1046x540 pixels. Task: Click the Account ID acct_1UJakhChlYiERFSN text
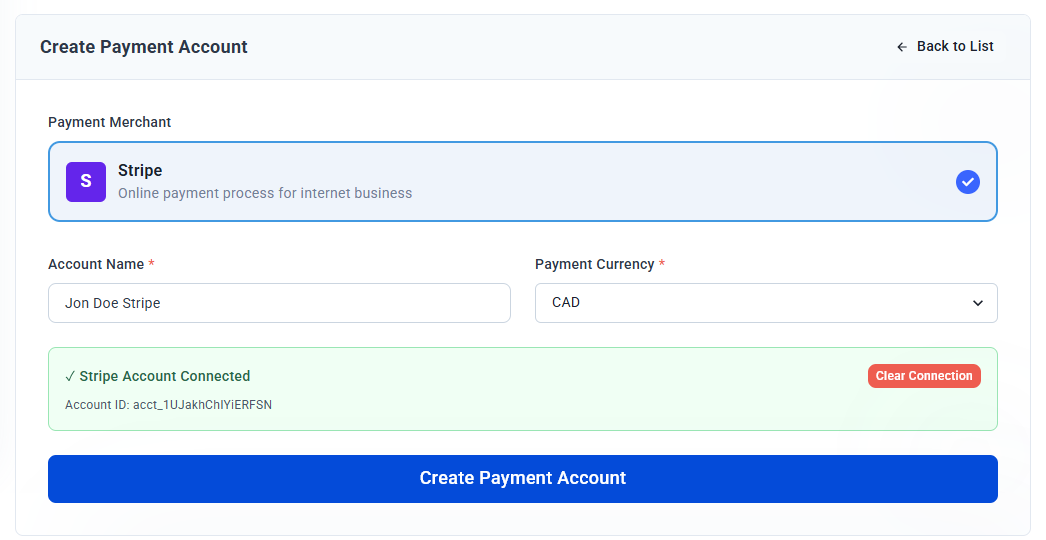[x=168, y=405]
